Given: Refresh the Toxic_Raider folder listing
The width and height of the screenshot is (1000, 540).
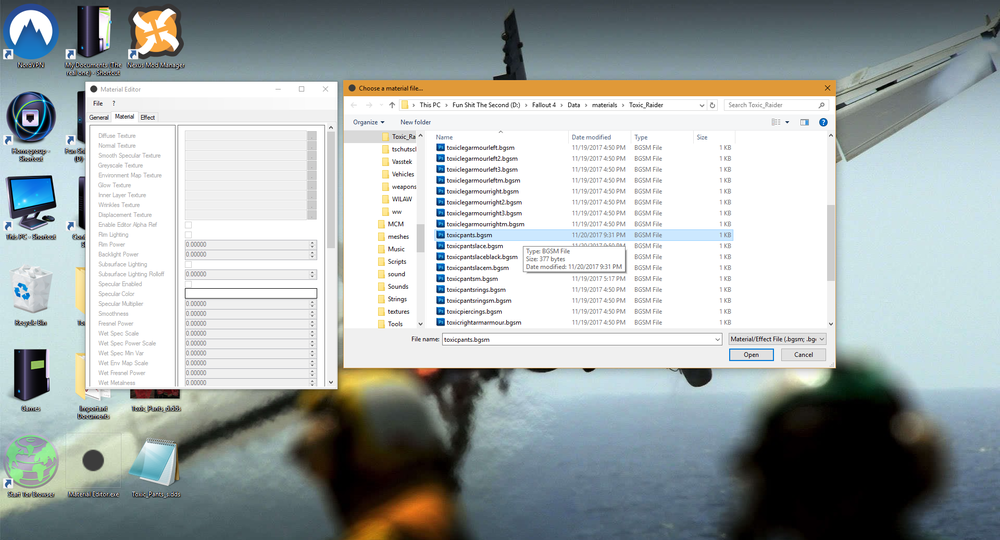Looking at the screenshot, I should click(x=713, y=105).
